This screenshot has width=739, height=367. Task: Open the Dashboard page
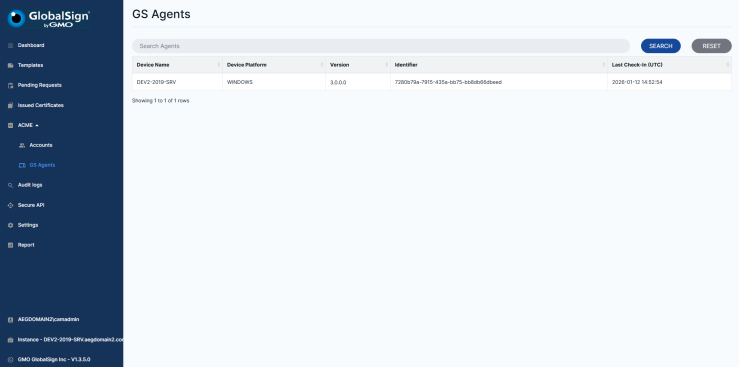31,45
